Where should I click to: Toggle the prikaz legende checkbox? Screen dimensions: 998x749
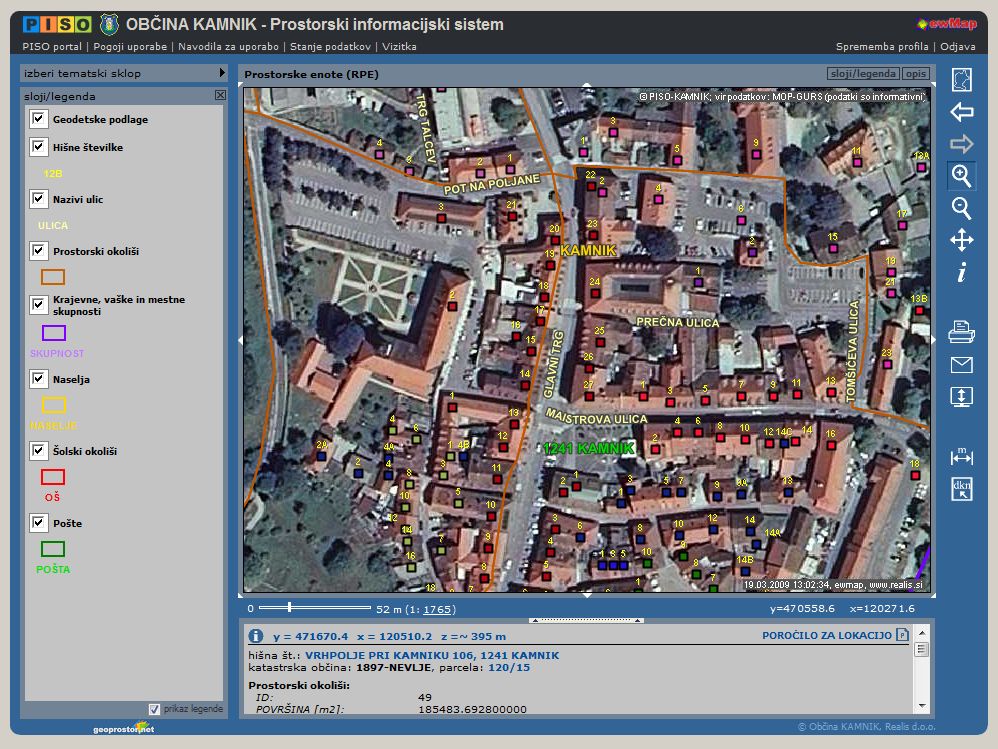coord(154,709)
